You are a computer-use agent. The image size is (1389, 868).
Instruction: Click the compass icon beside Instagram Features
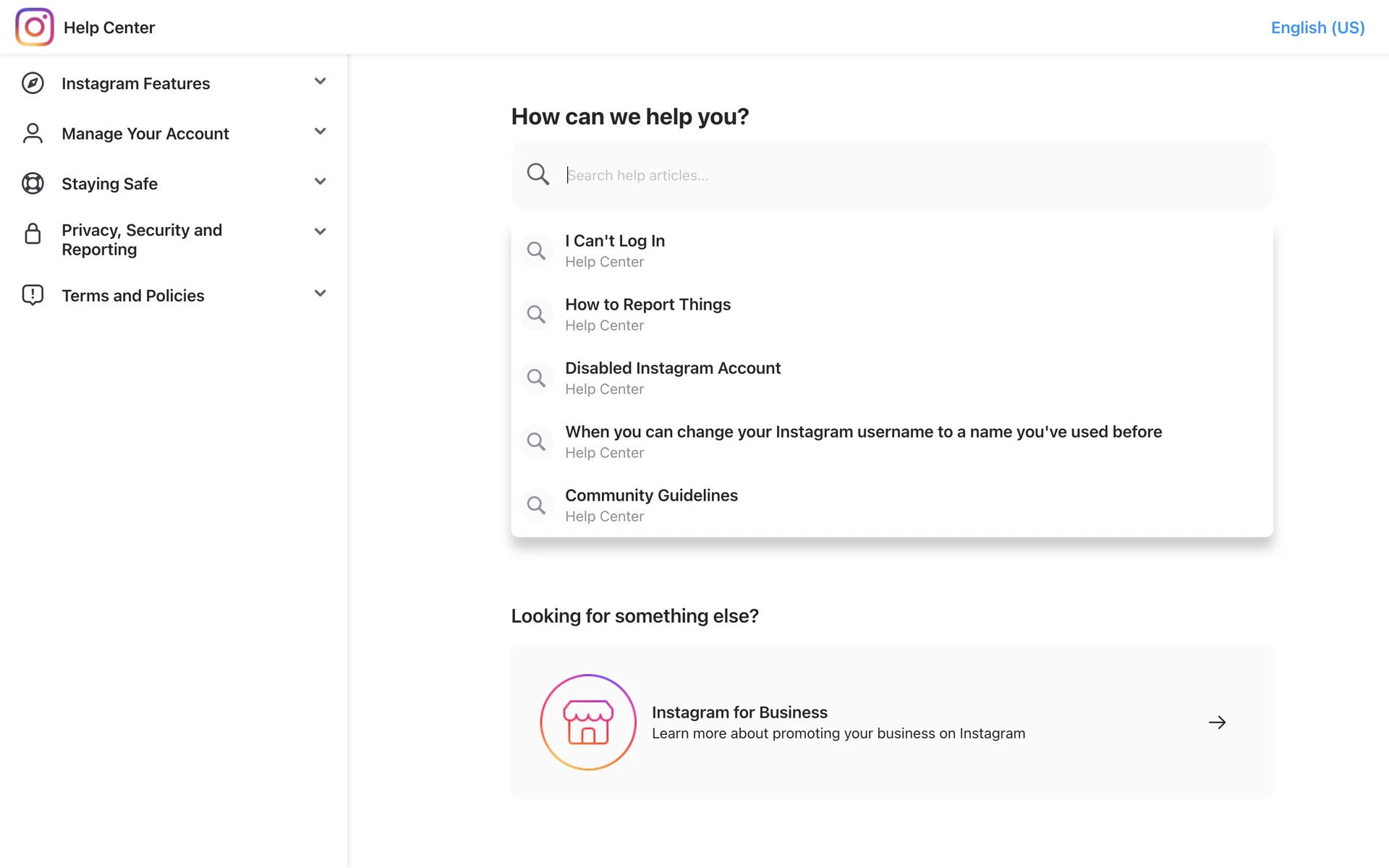click(x=33, y=83)
